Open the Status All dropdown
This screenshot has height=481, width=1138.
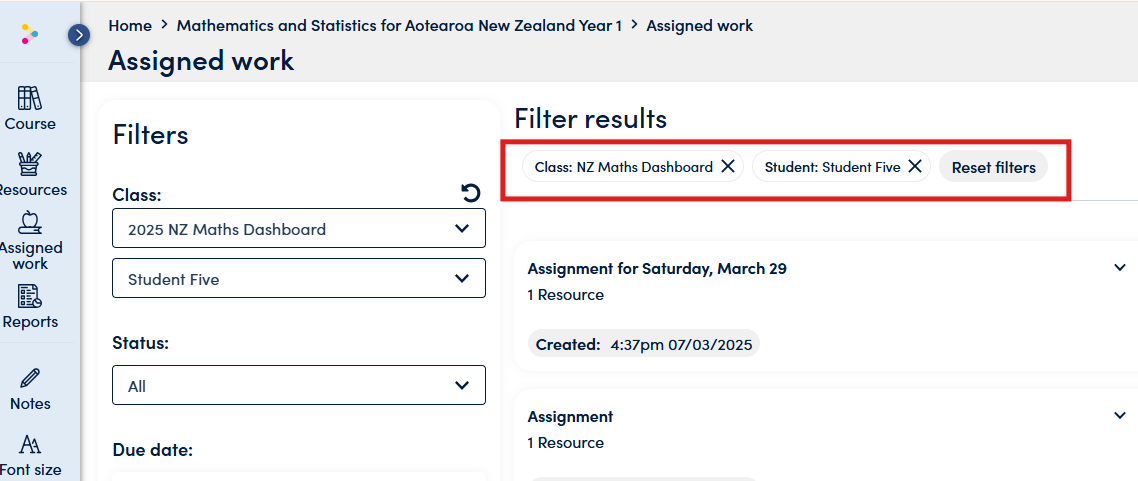pos(299,385)
